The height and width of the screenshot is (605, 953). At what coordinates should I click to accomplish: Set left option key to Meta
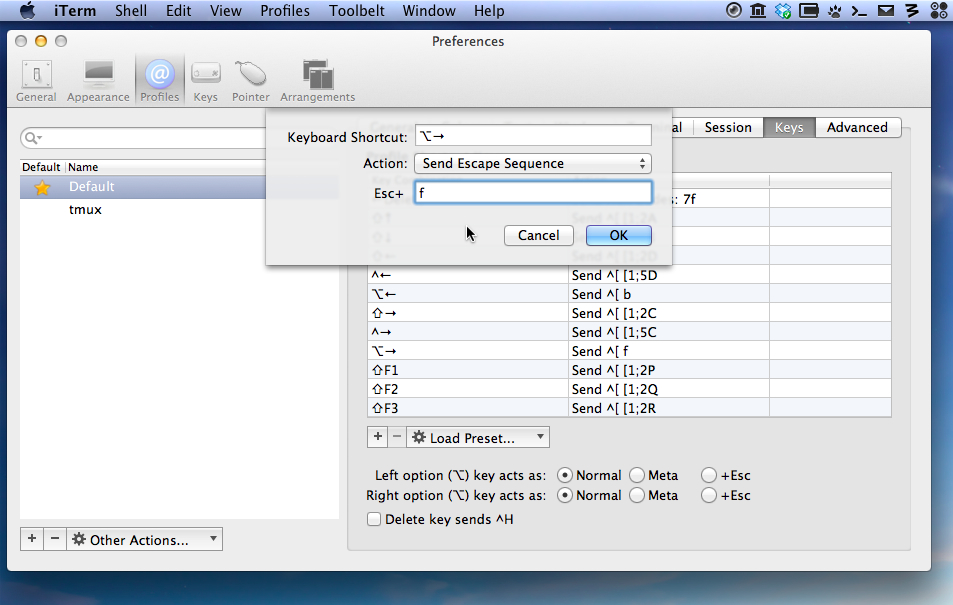click(x=637, y=475)
